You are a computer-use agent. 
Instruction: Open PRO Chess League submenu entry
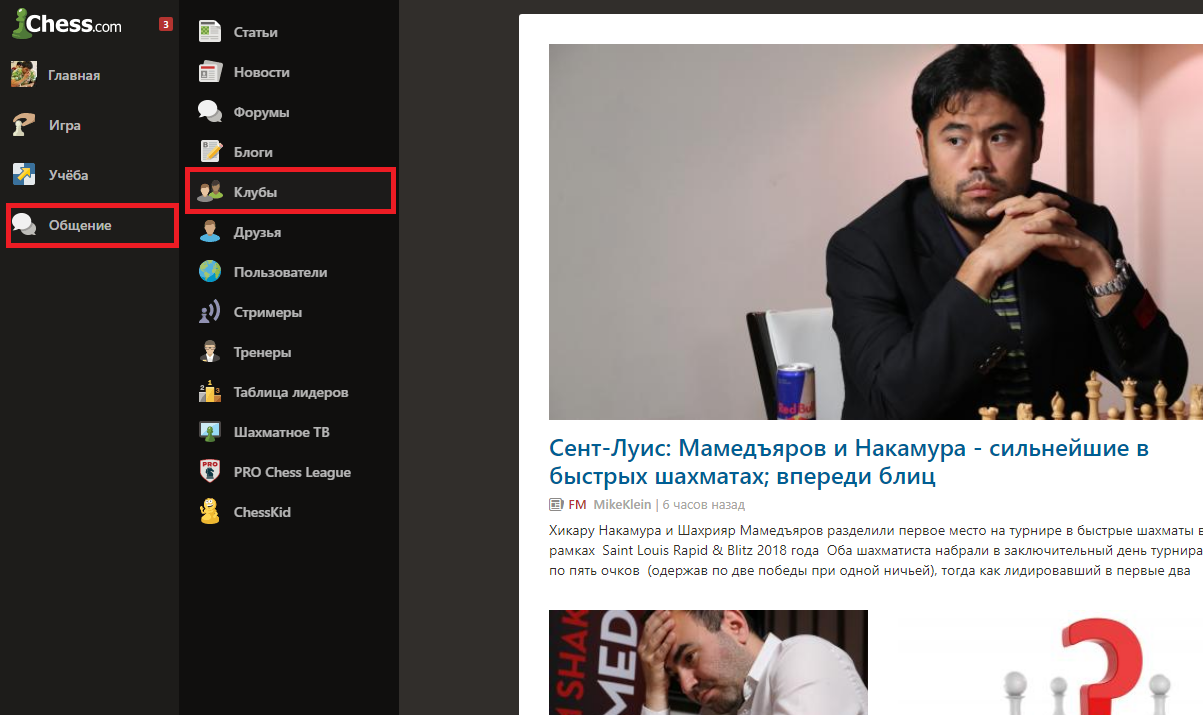293,472
